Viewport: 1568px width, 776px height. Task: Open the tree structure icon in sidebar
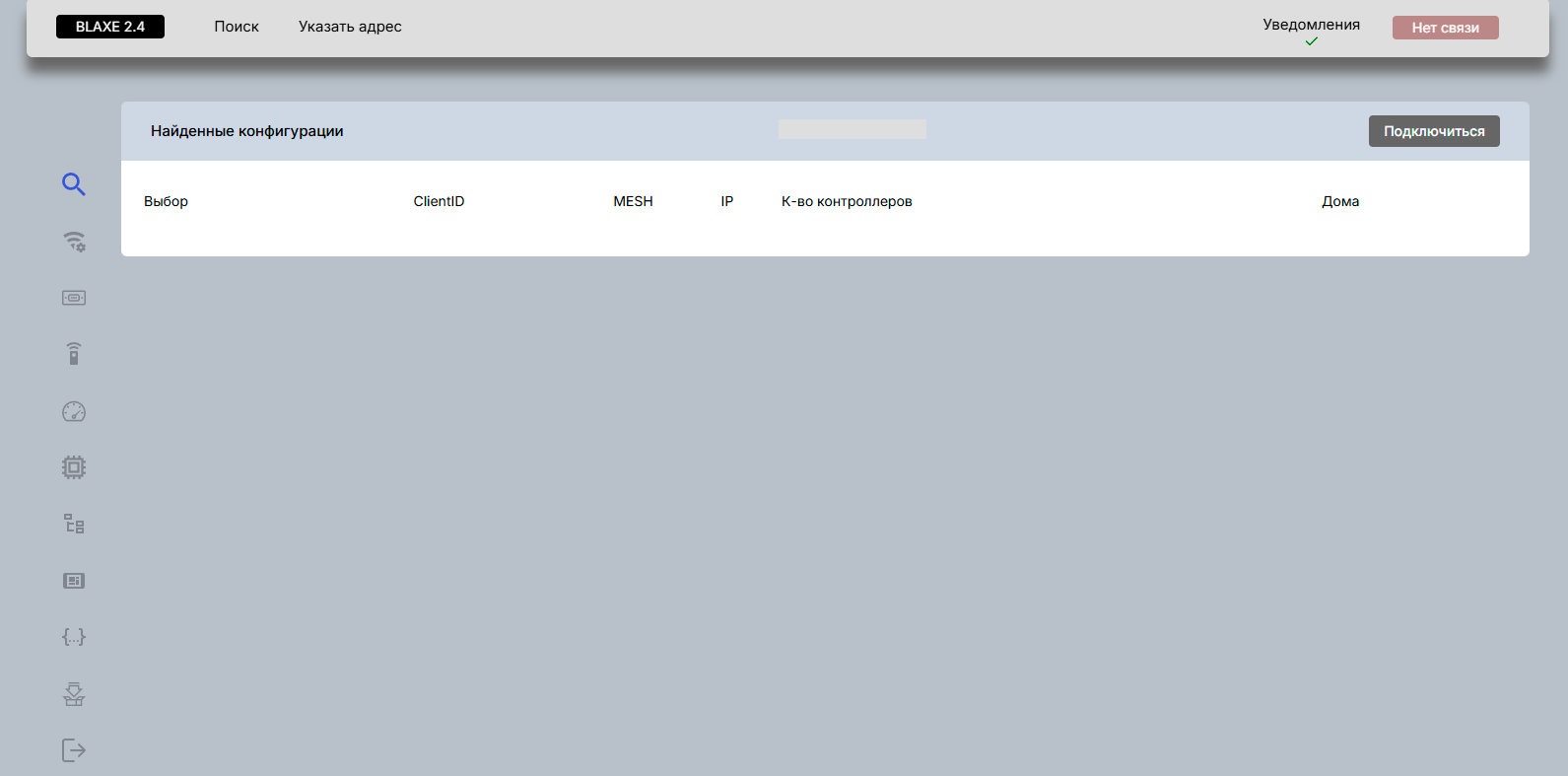pyautogui.click(x=74, y=524)
